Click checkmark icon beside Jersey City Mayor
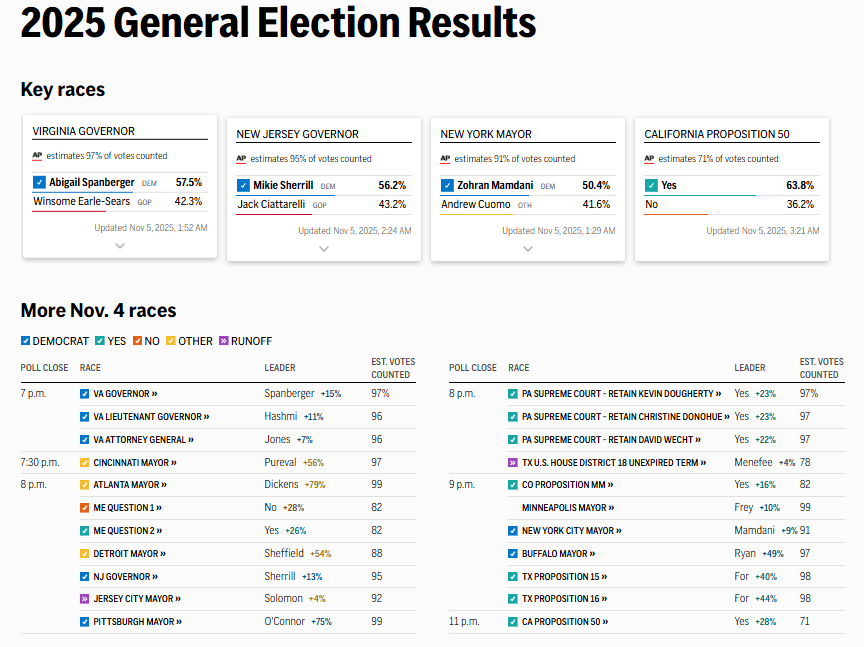 point(84,599)
